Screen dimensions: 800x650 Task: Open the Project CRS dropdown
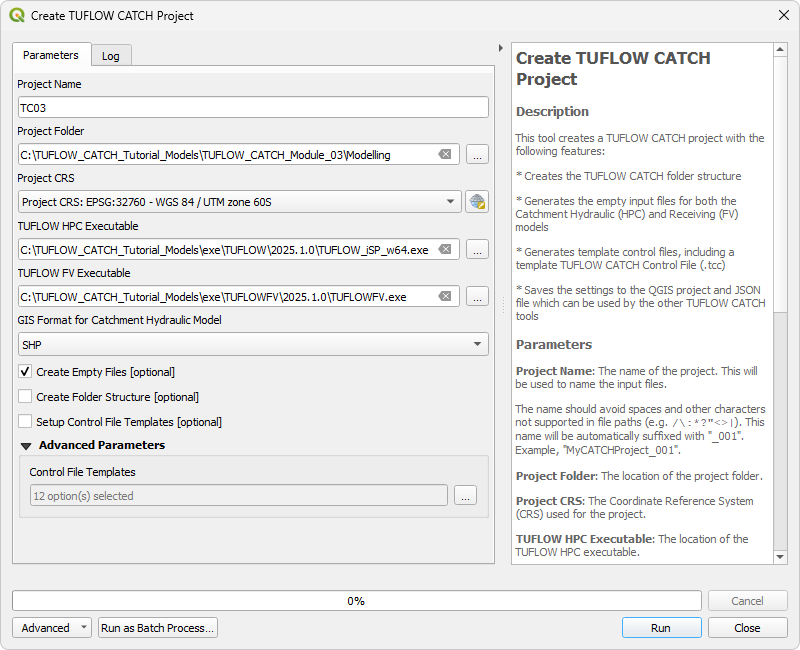[x=239, y=202]
